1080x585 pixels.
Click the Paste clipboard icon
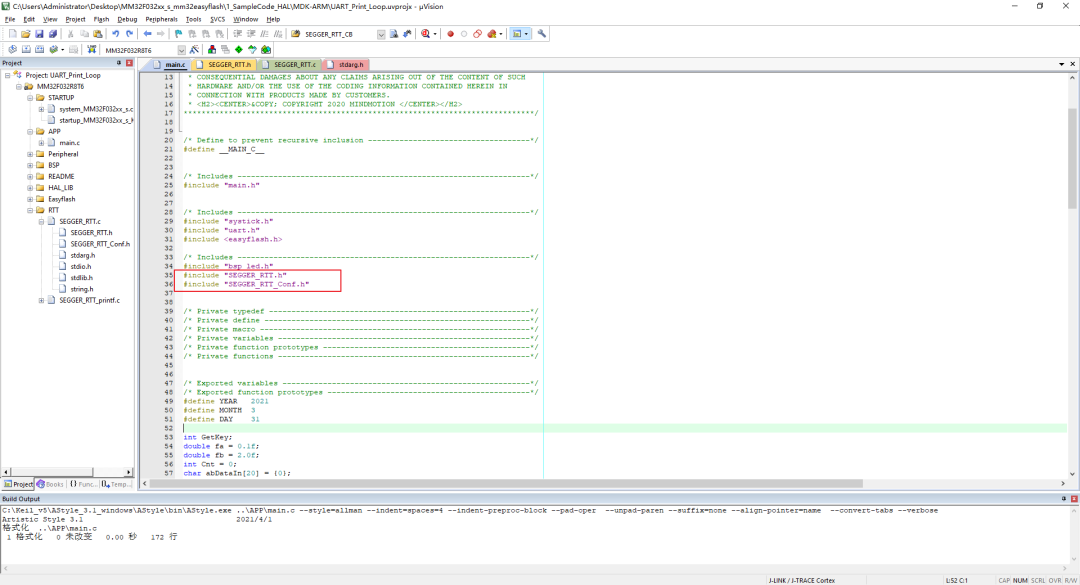98,34
